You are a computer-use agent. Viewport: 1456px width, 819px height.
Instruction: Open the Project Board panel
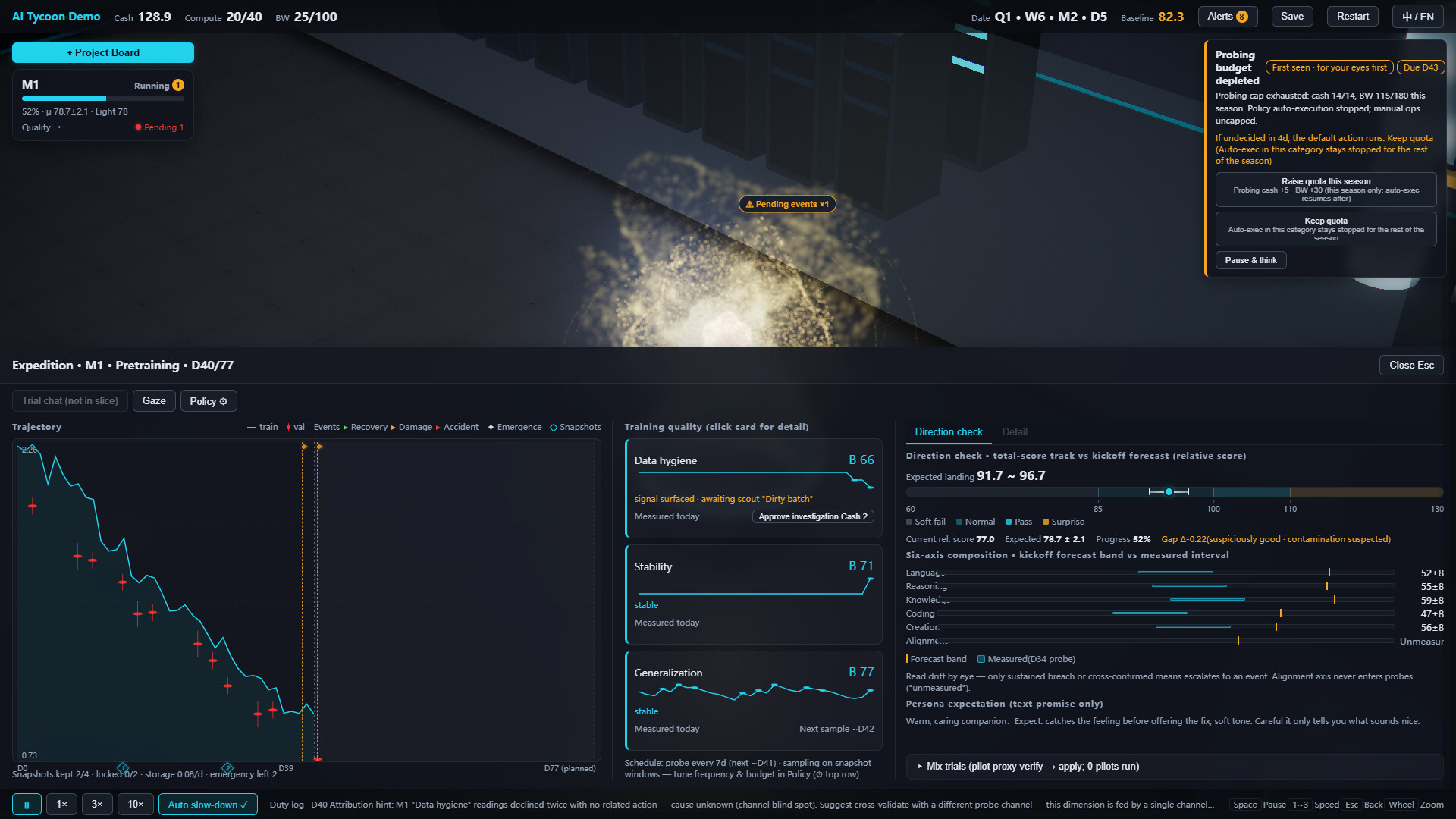click(103, 52)
